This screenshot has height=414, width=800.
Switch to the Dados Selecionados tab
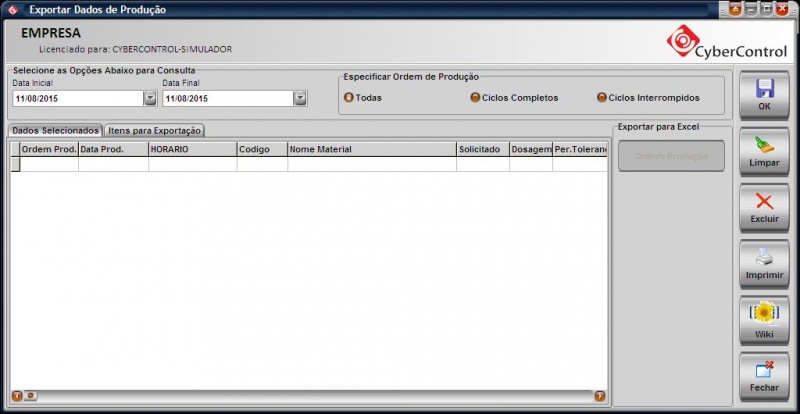[x=55, y=131]
